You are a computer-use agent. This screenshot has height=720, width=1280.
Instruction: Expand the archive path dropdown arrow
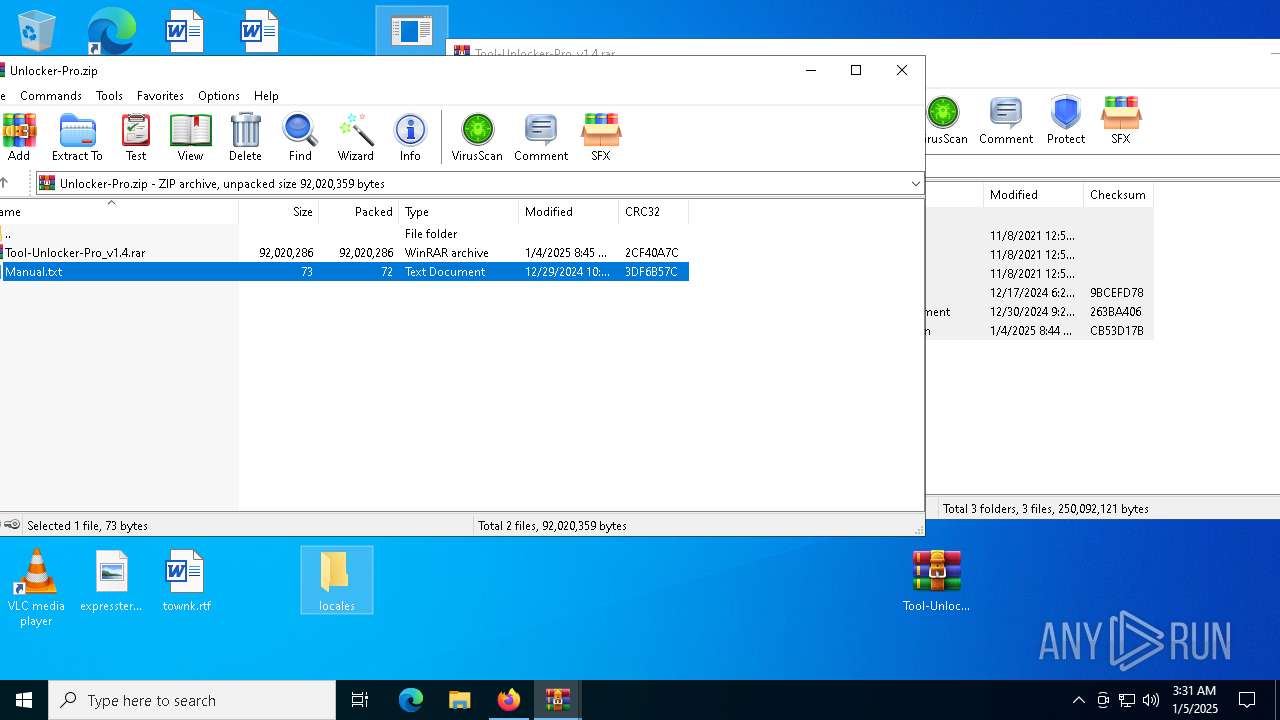pos(915,184)
